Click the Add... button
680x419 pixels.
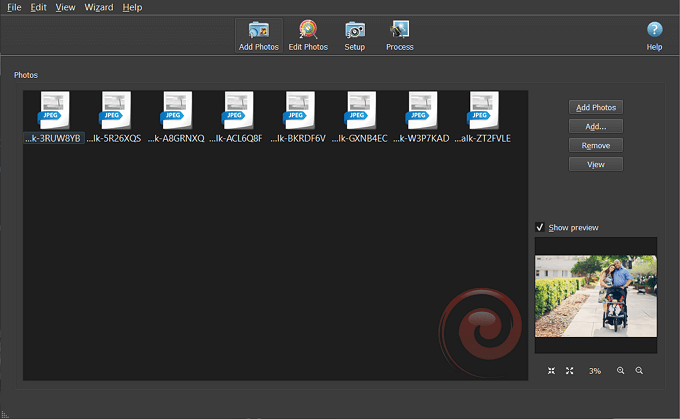596,126
